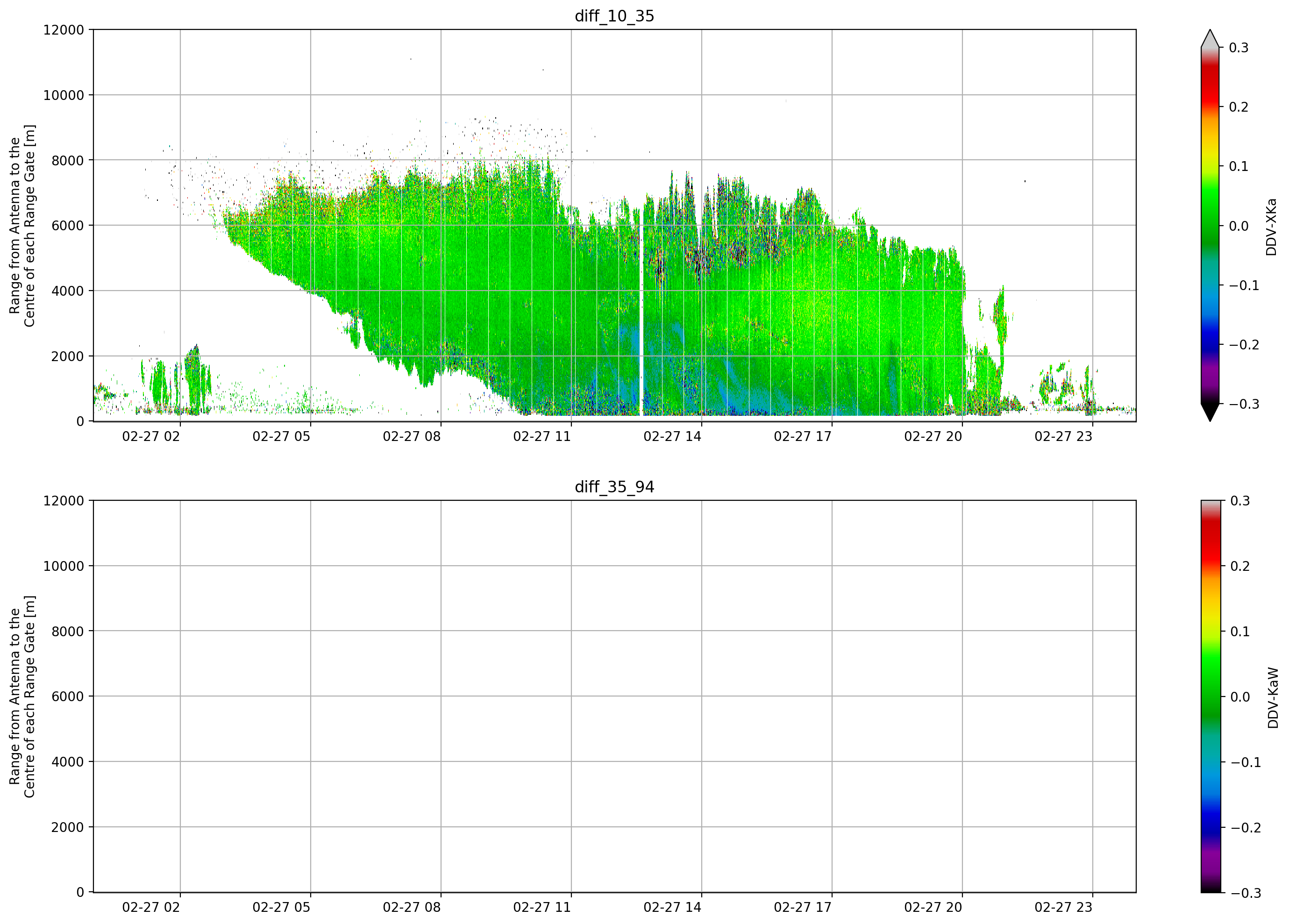Screen dimensions: 1289x924
Task: Click the 2000 y-tick on the diff_10_35 plot
Action: click(68, 356)
